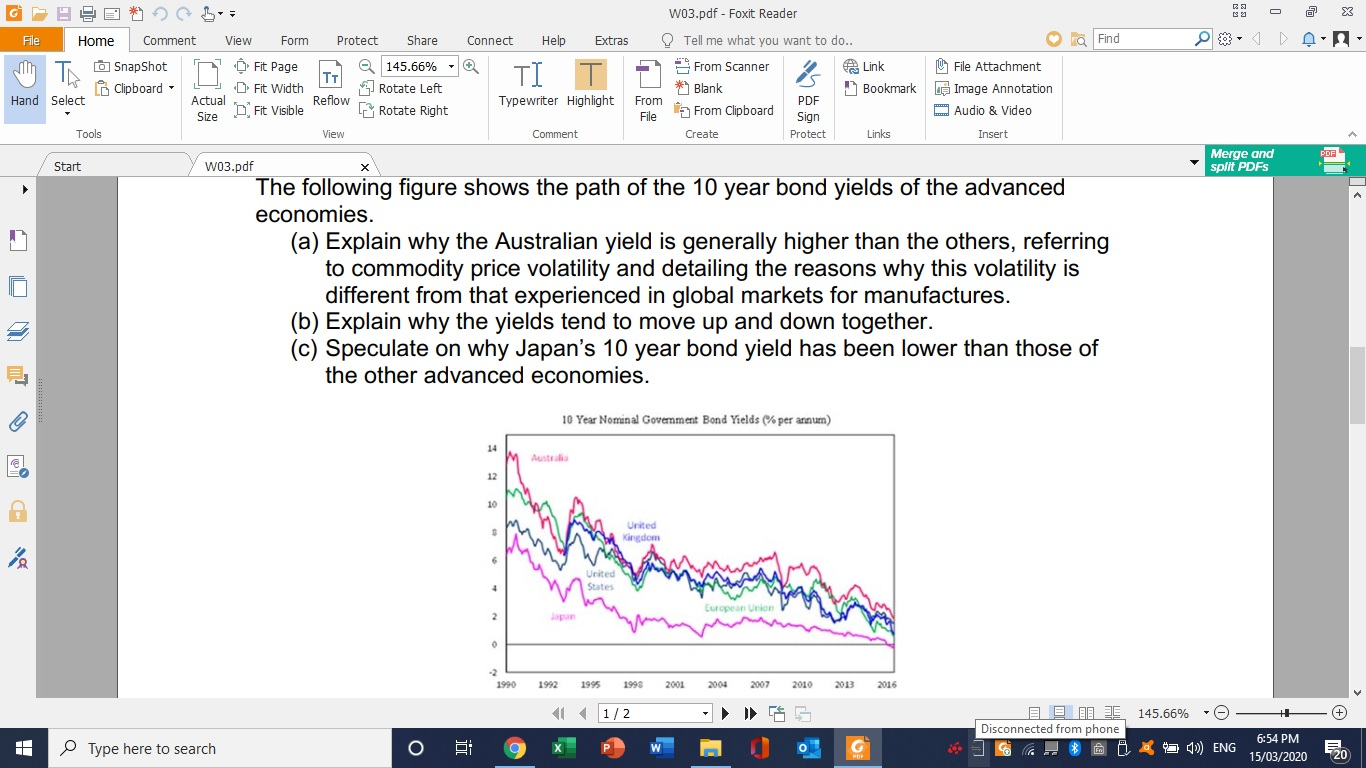Advance to the next page

tap(724, 713)
